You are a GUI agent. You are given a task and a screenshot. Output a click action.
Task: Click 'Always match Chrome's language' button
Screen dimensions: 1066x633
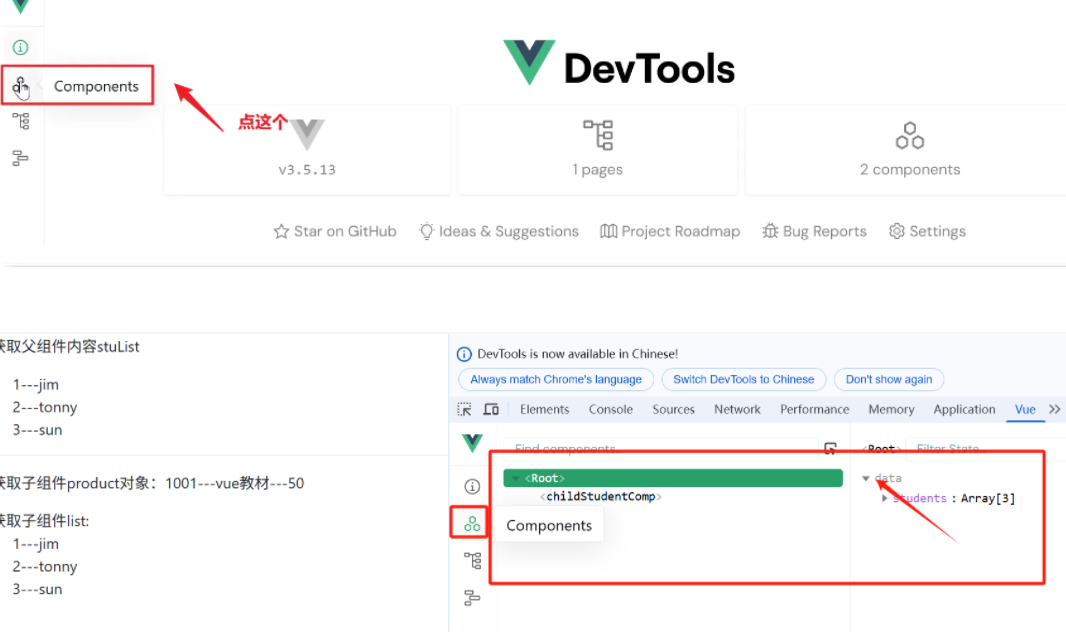click(x=555, y=379)
